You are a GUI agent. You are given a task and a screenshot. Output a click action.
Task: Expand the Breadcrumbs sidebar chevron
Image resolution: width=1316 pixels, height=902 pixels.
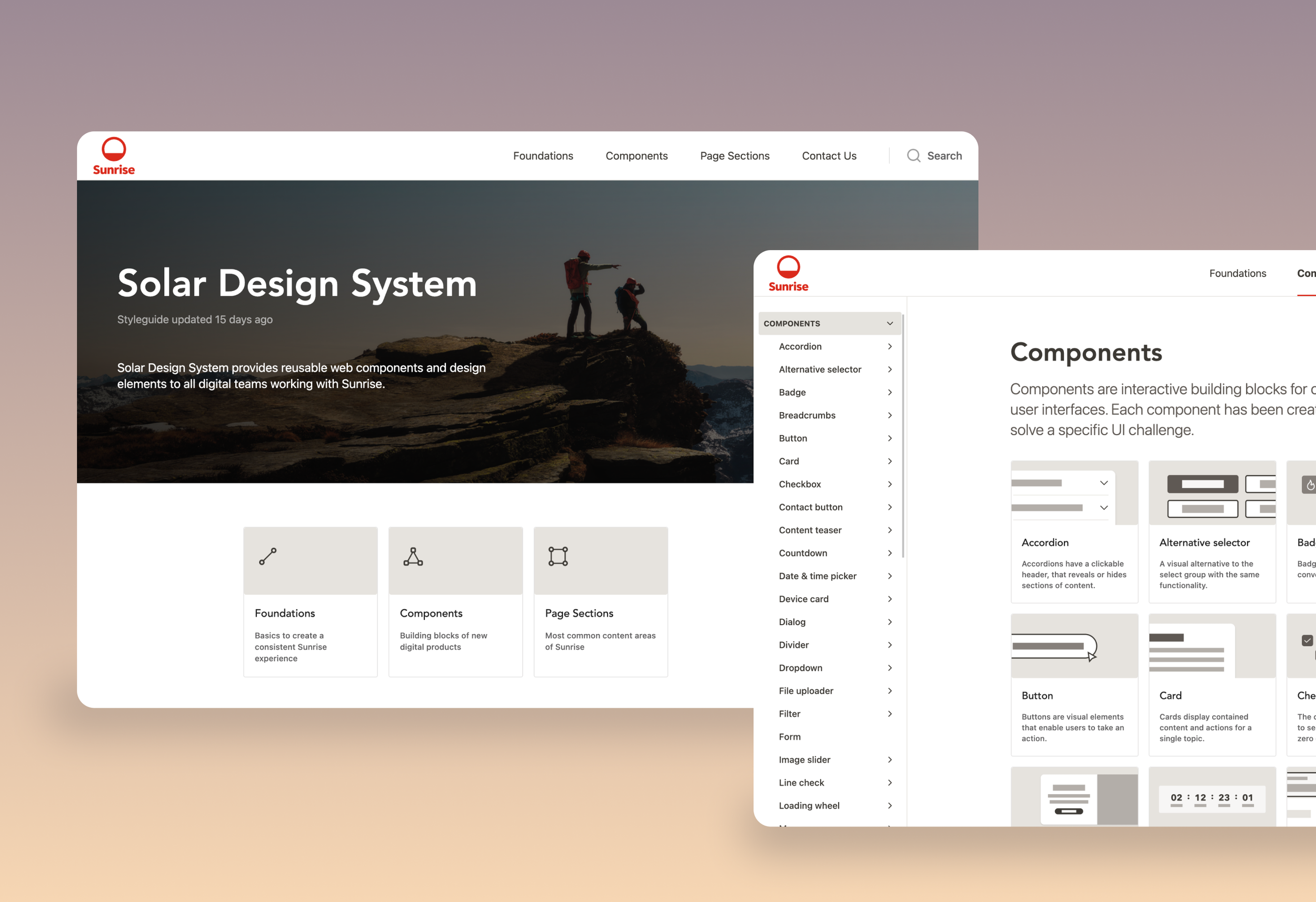coord(890,416)
